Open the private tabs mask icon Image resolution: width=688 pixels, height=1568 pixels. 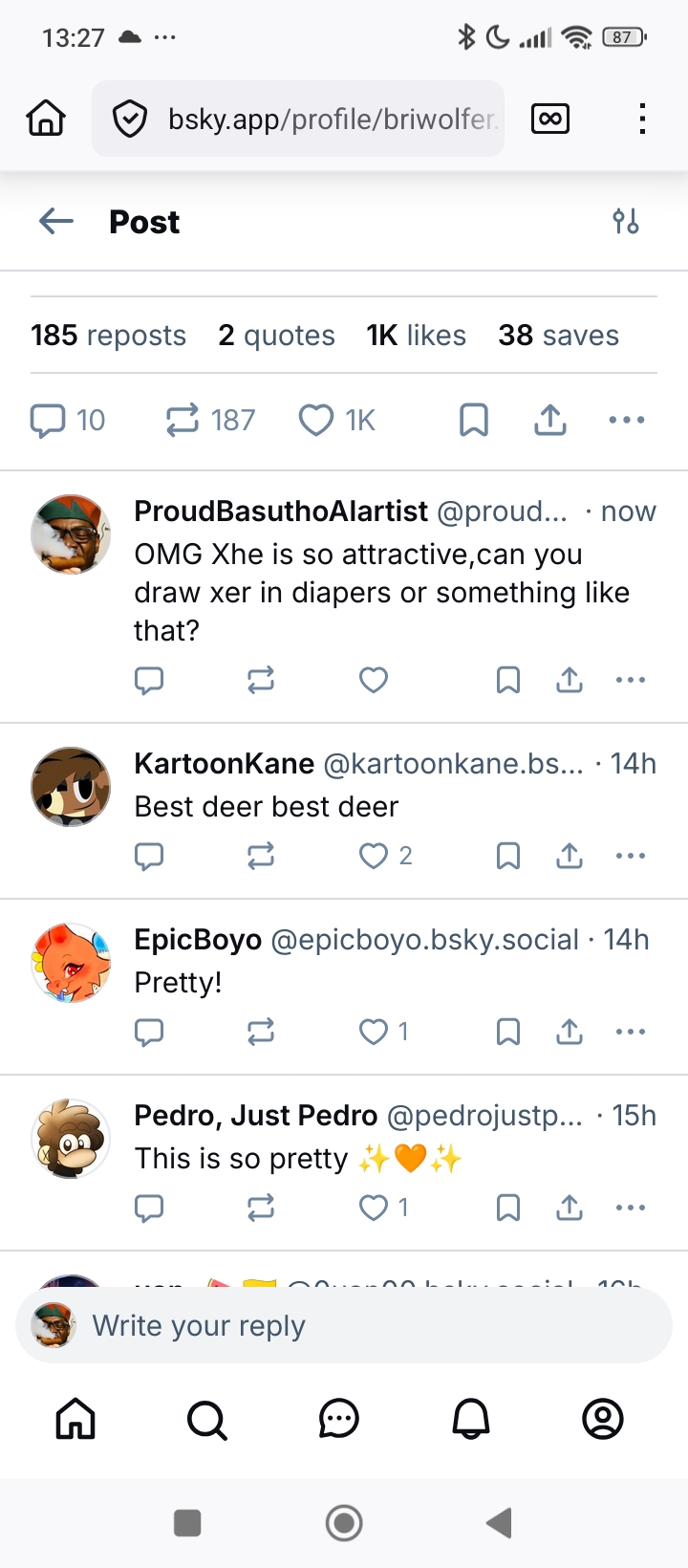[550, 119]
